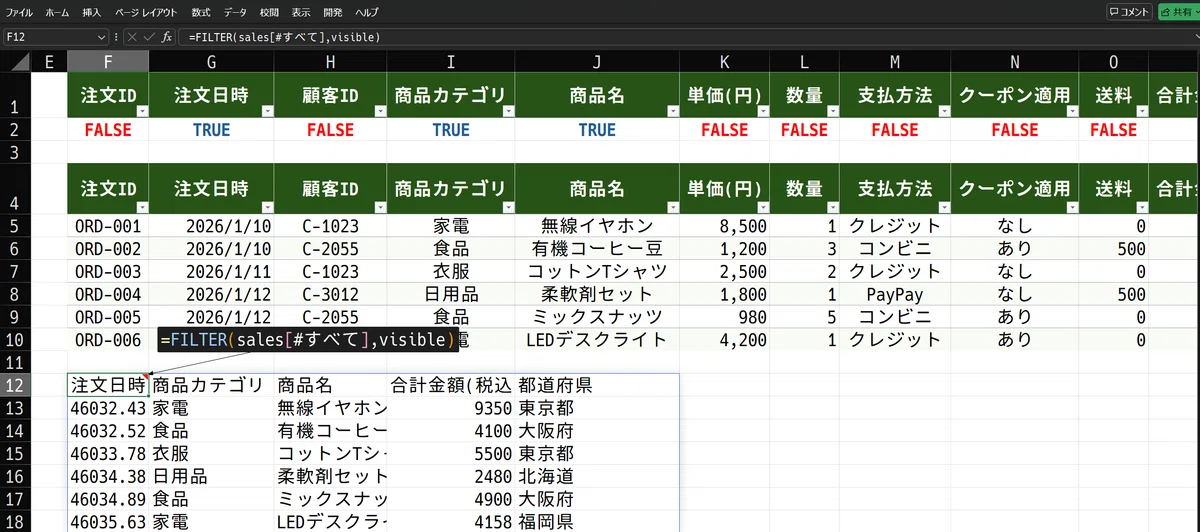Open the ヘルプ tab
Image resolution: width=1200 pixels, height=532 pixels.
[367, 12]
